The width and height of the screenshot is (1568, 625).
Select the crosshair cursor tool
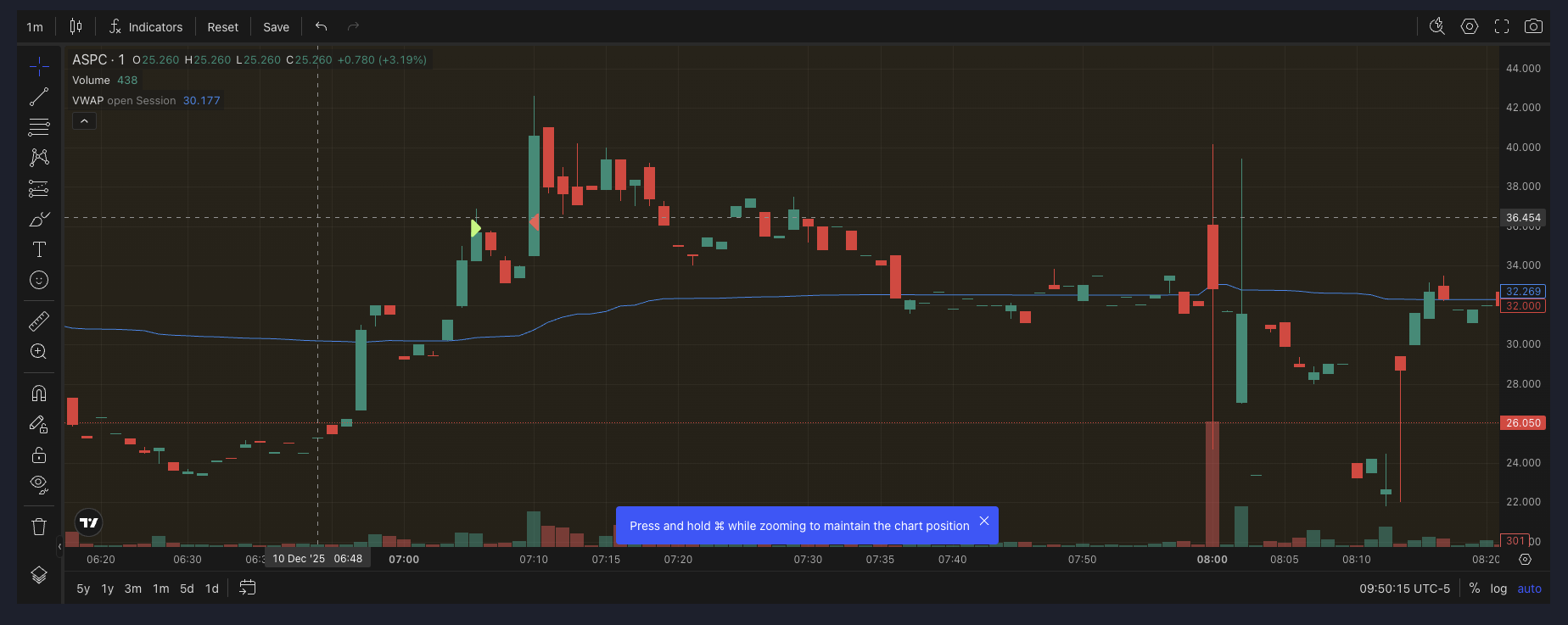pos(39,66)
